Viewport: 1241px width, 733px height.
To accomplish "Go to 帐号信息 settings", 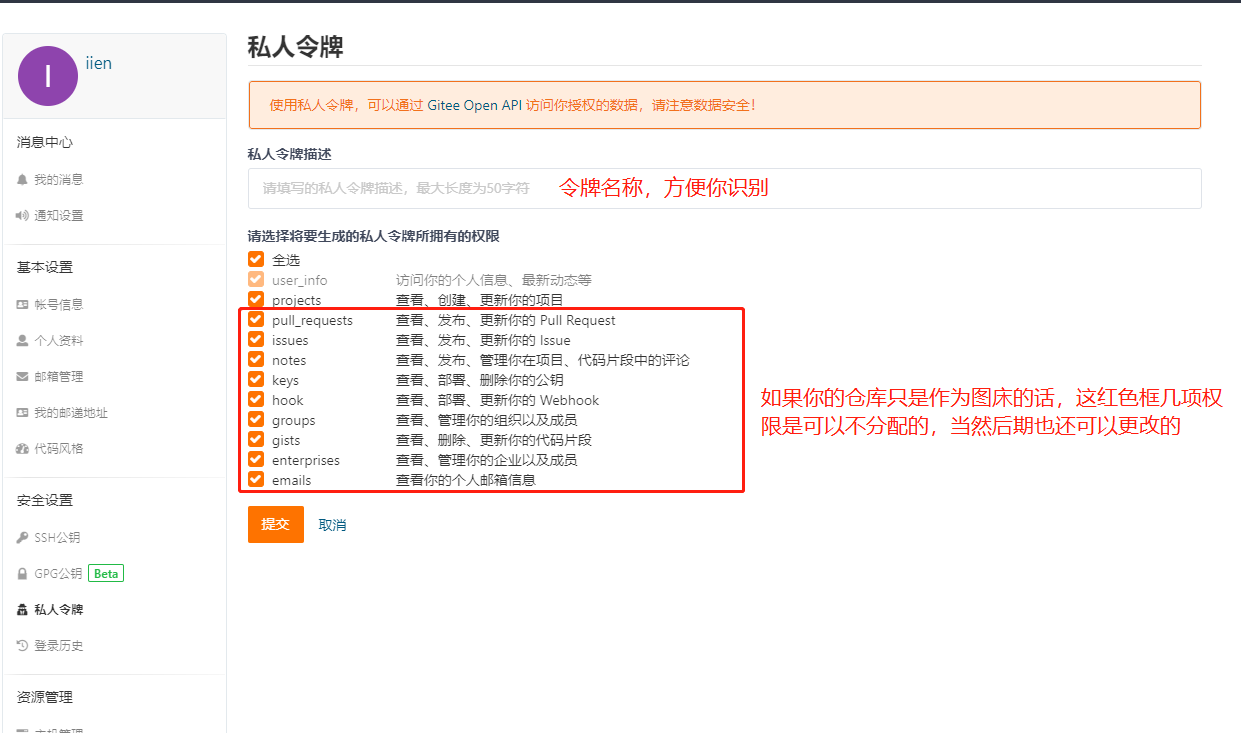I will tap(58, 305).
